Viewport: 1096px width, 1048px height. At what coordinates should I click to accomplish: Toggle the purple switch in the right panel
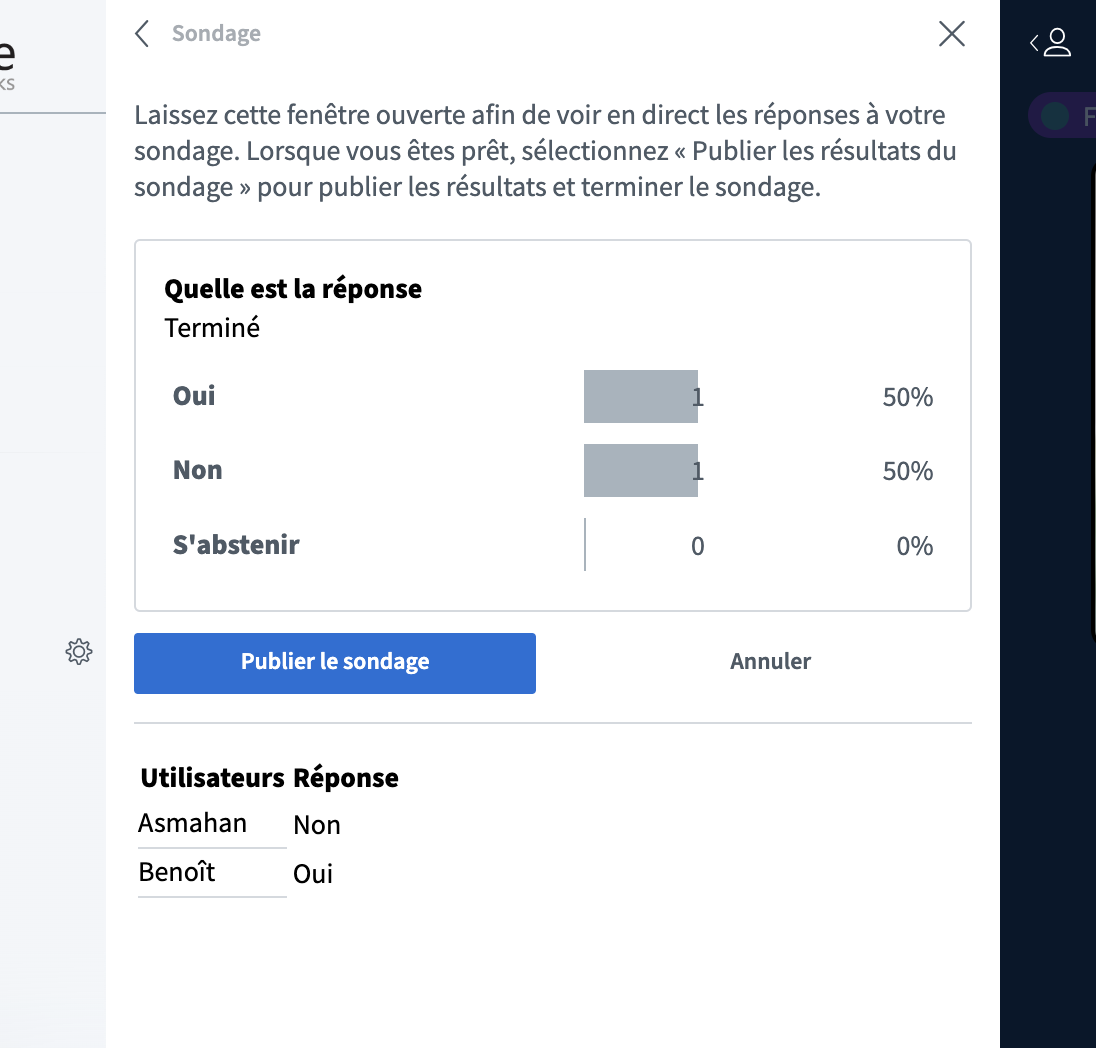[x=1053, y=116]
